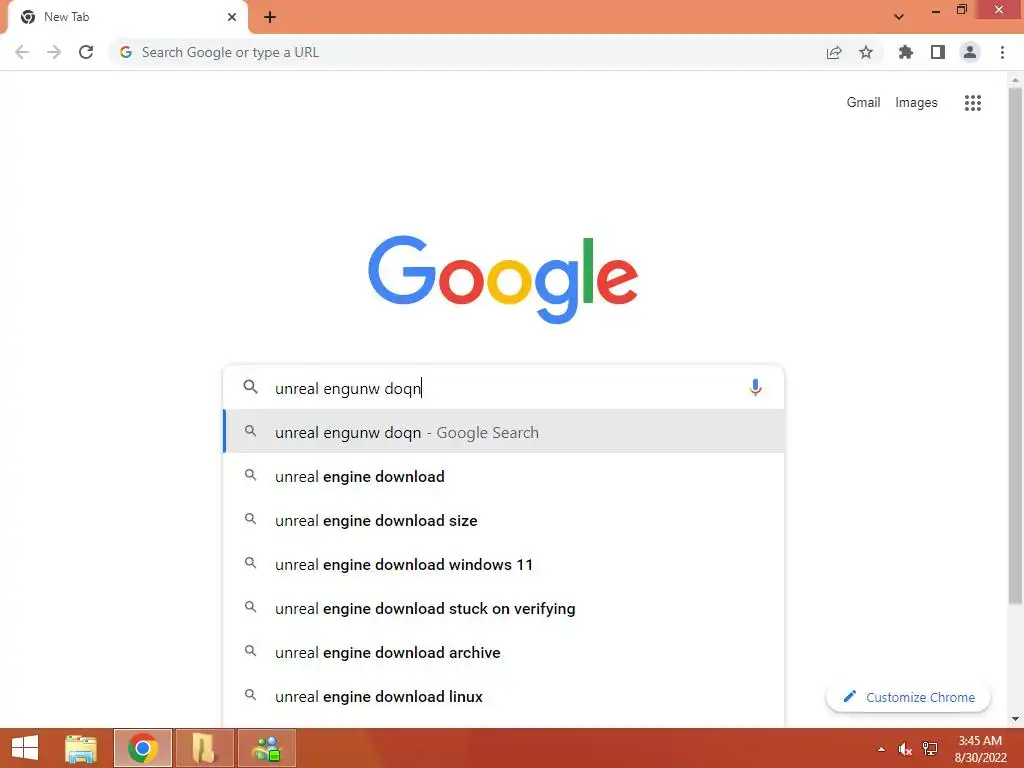Click the network tray icon

click(930, 749)
